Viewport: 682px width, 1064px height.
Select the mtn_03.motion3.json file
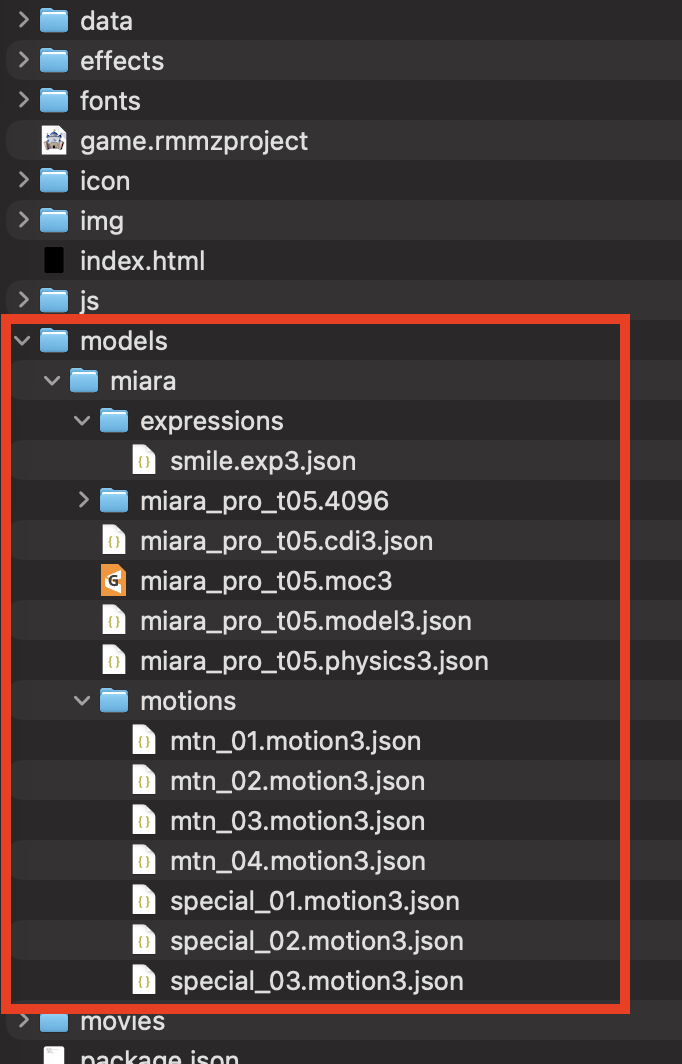pyautogui.click(x=297, y=821)
